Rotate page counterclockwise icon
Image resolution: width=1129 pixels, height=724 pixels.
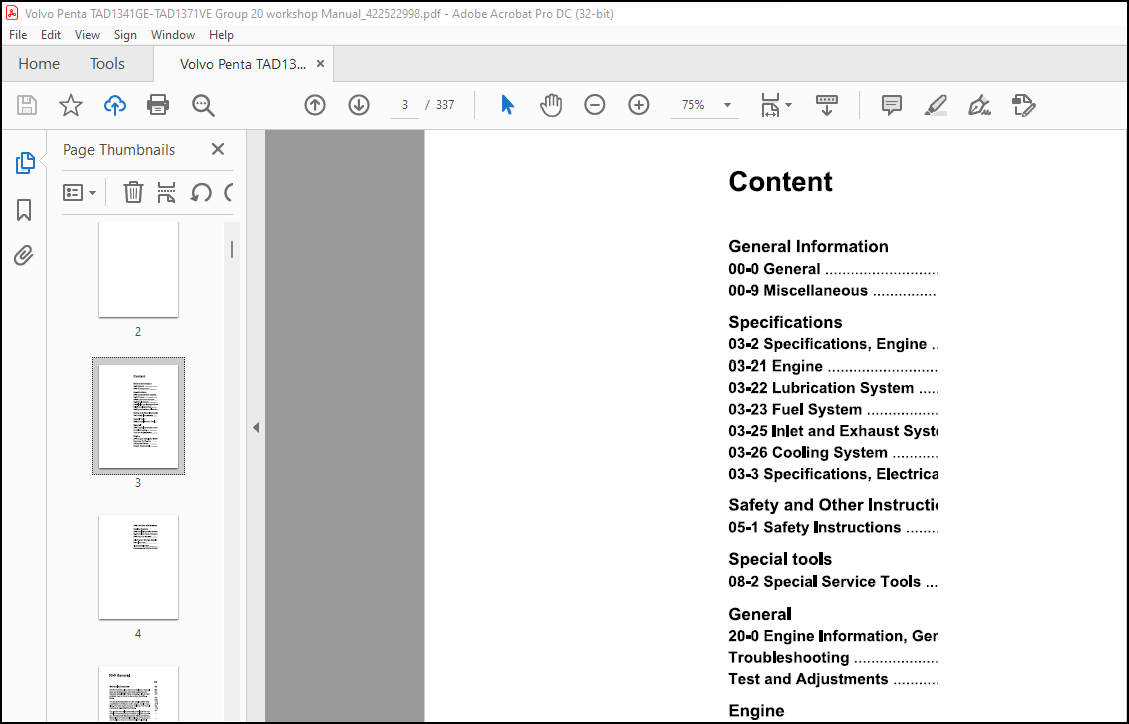pos(201,192)
